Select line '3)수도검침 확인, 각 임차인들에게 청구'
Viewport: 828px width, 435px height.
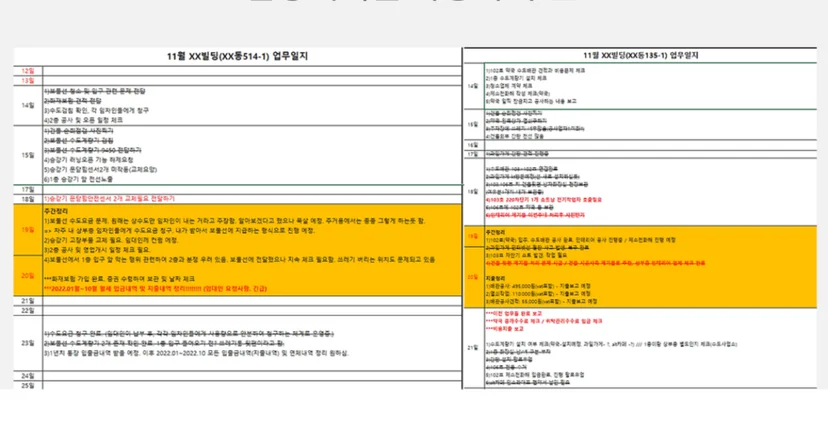[x=97, y=110]
